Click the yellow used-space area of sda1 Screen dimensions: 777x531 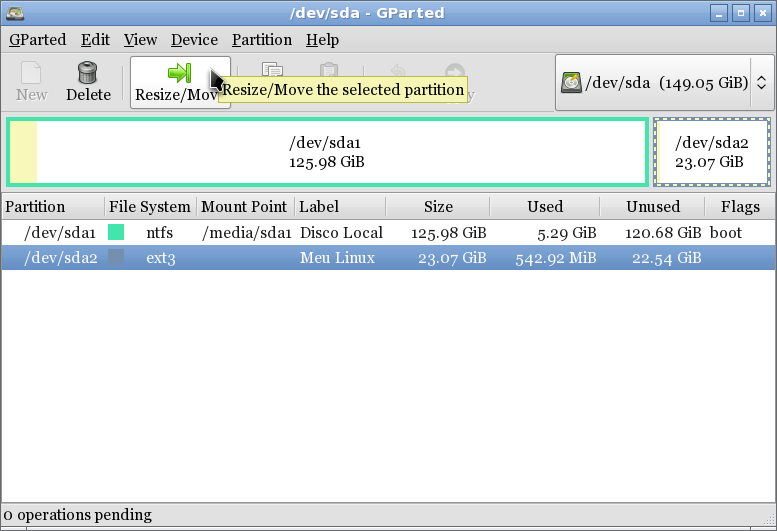tap(23, 153)
